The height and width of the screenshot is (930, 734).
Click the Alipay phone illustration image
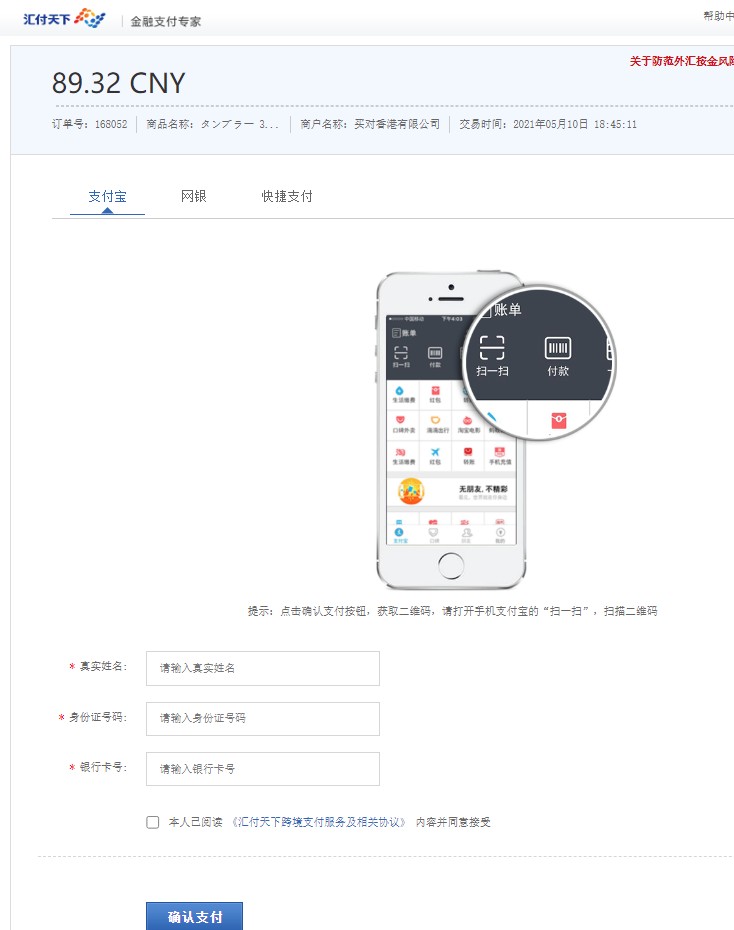496,431
